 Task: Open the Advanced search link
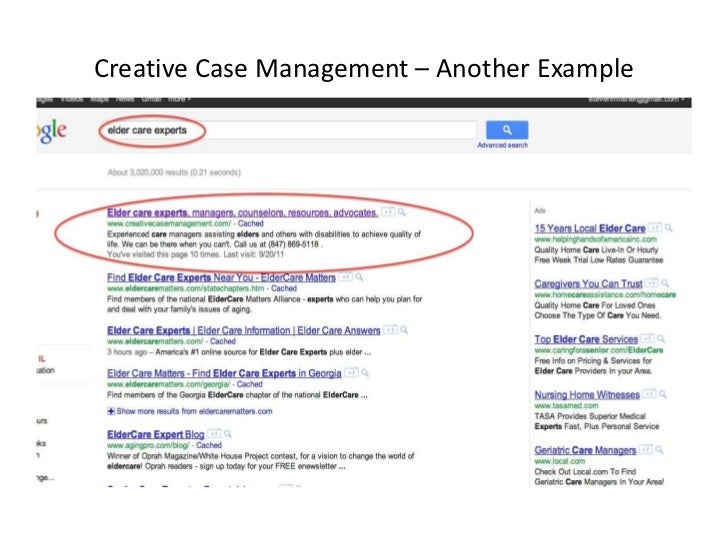pyautogui.click(x=503, y=145)
